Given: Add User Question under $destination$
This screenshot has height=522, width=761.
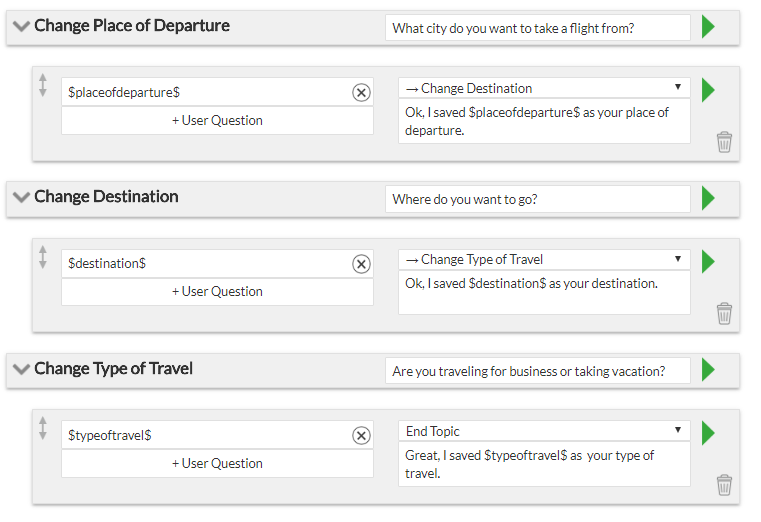Looking at the screenshot, I should (217, 292).
